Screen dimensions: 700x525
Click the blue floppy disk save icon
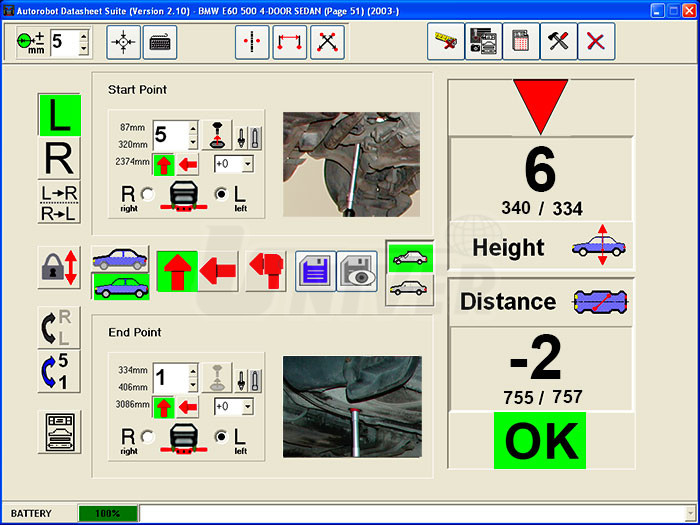pyautogui.click(x=315, y=271)
